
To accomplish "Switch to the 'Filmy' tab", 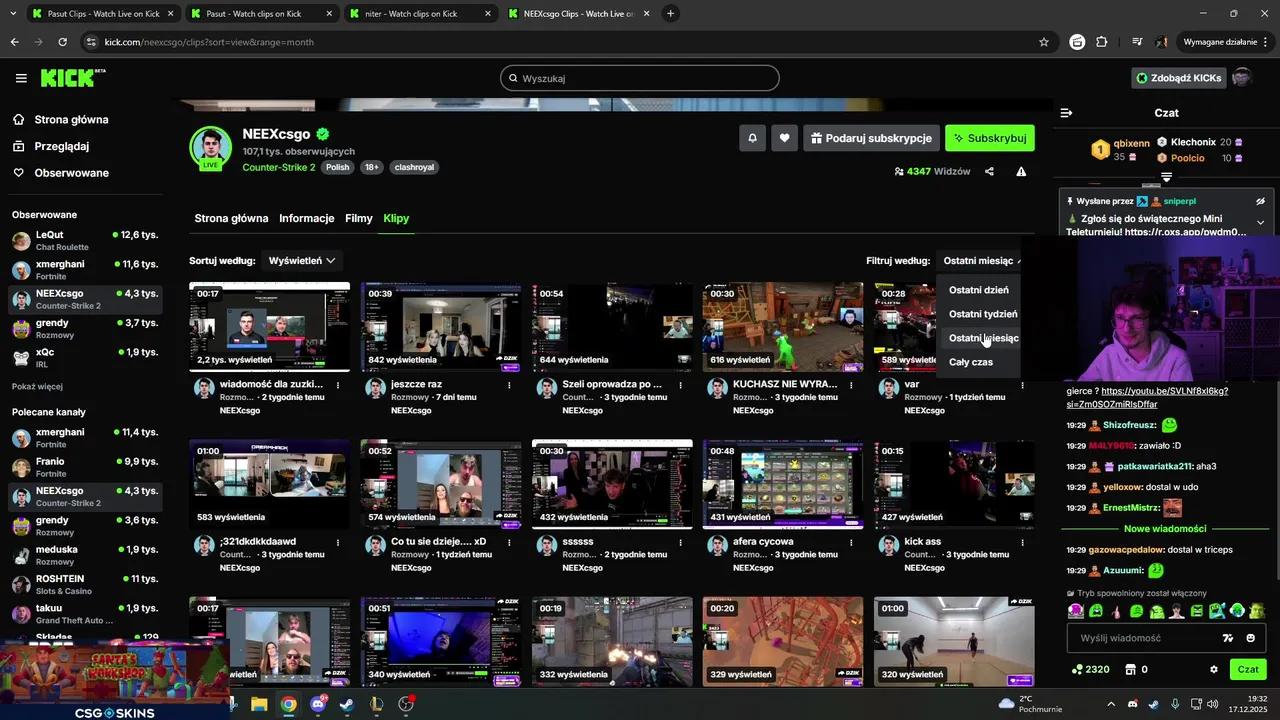I will pos(359,218).
